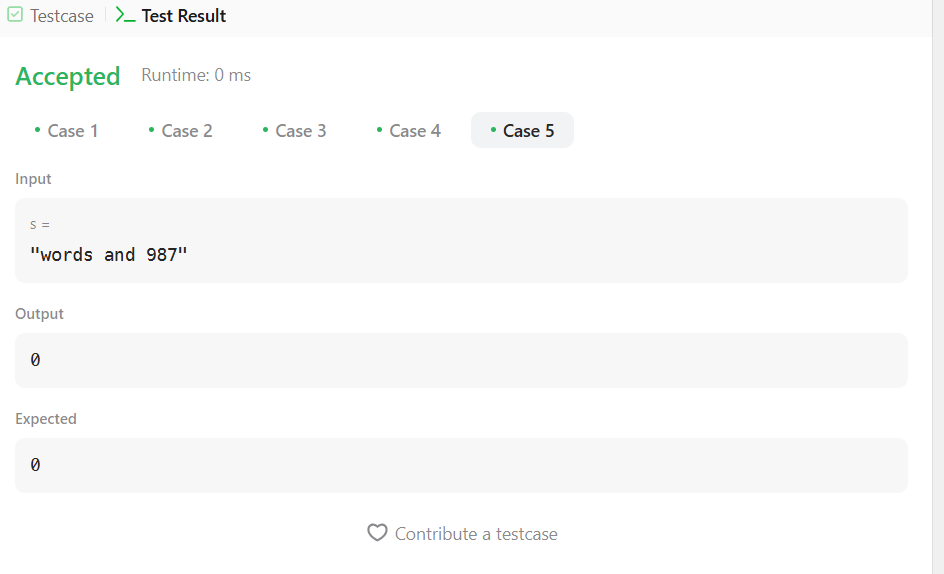Click the green dot beside Case 3
Screen dimensions: 944x574
click(266, 129)
